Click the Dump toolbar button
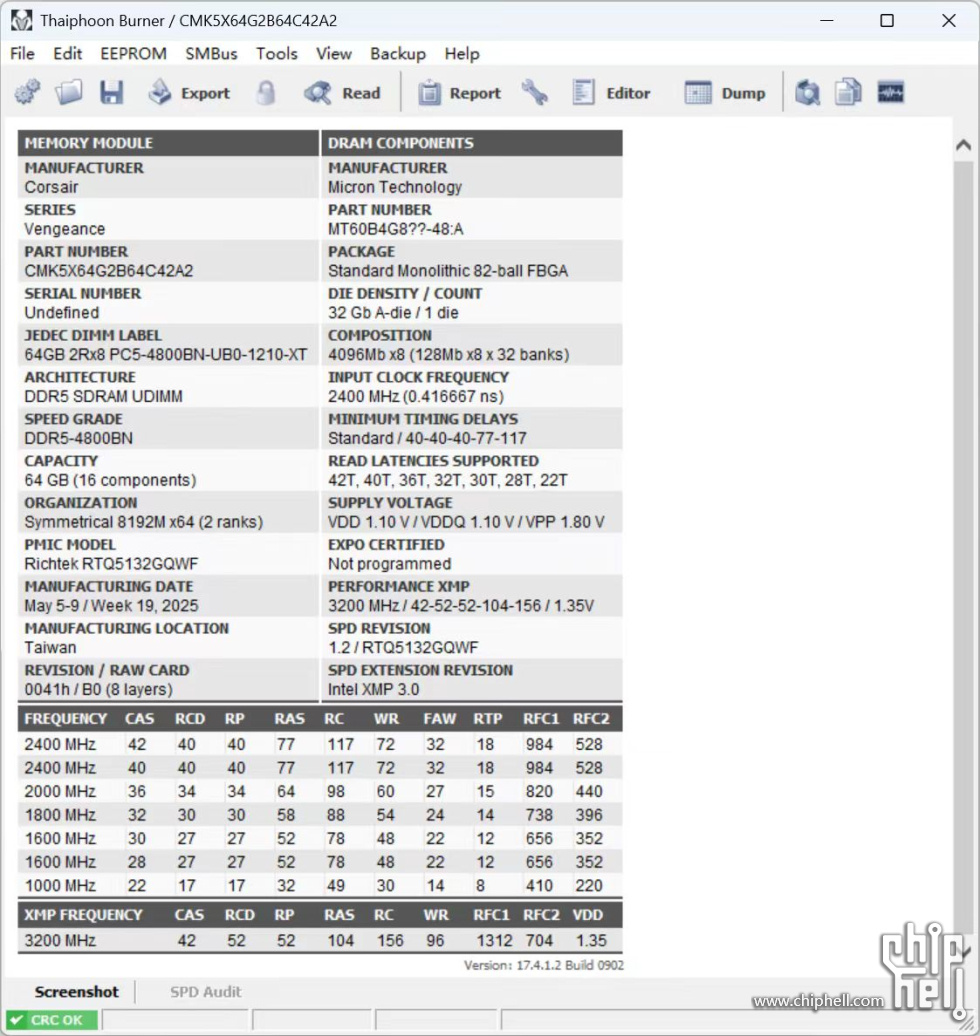This screenshot has width=980, height=1036. [724, 93]
